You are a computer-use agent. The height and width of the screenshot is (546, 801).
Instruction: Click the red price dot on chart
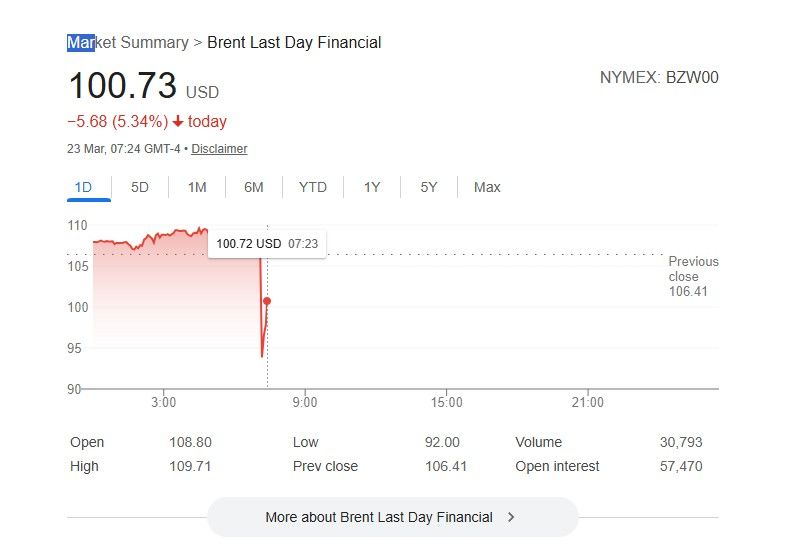pos(267,301)
